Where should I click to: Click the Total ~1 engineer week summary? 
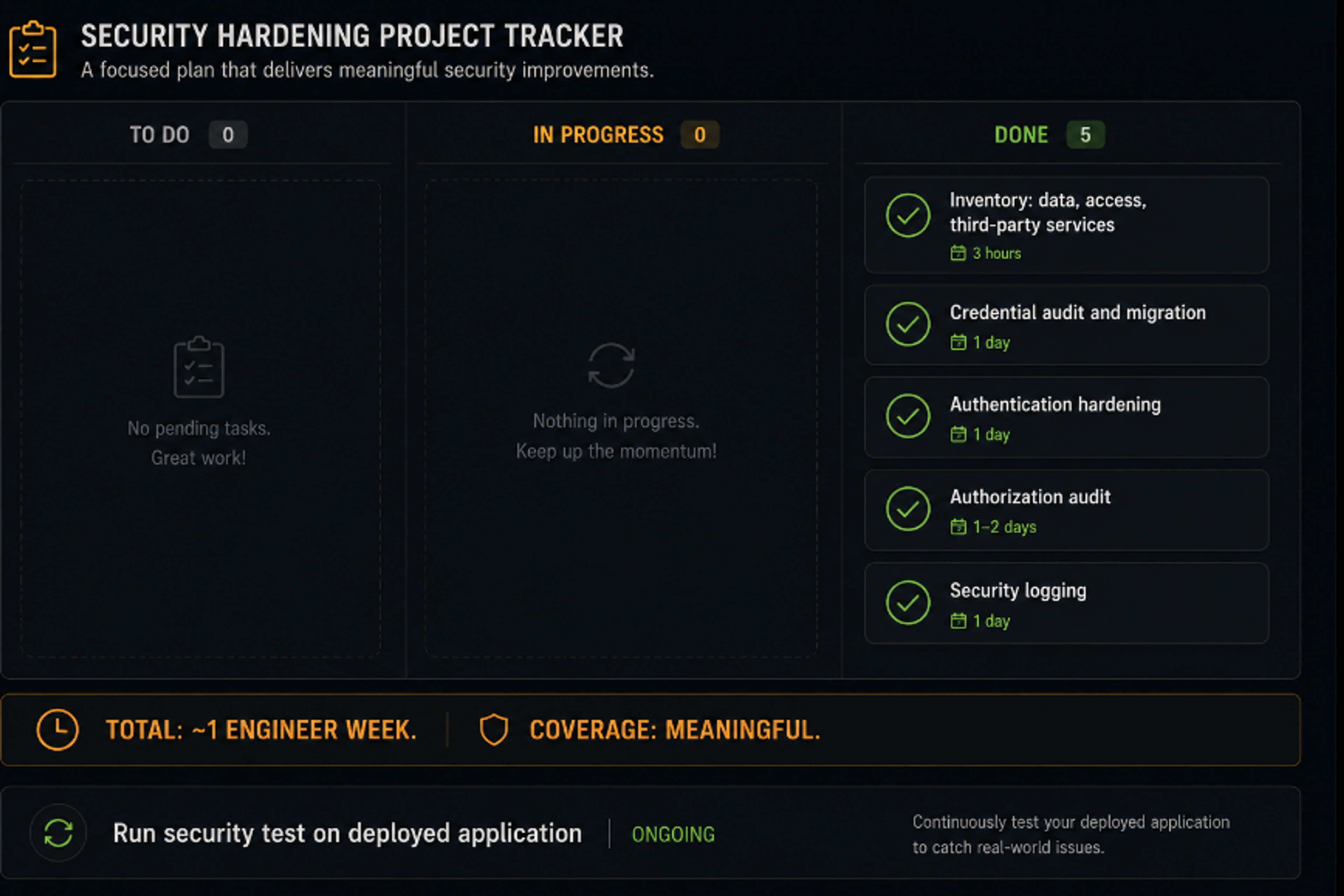point(261,730)
